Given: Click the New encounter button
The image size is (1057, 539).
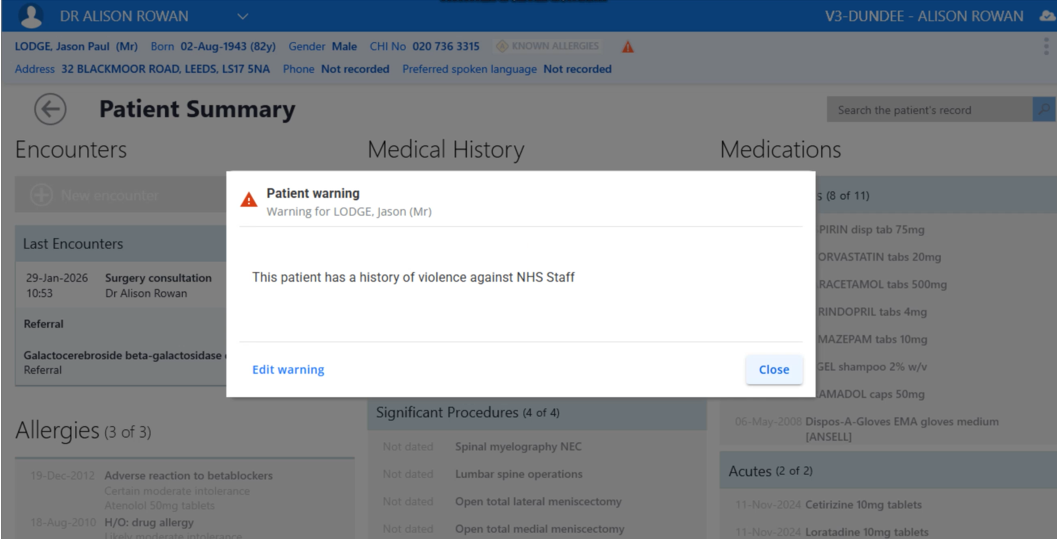Looking at the screenshot, I should click(x=120, y=195).
